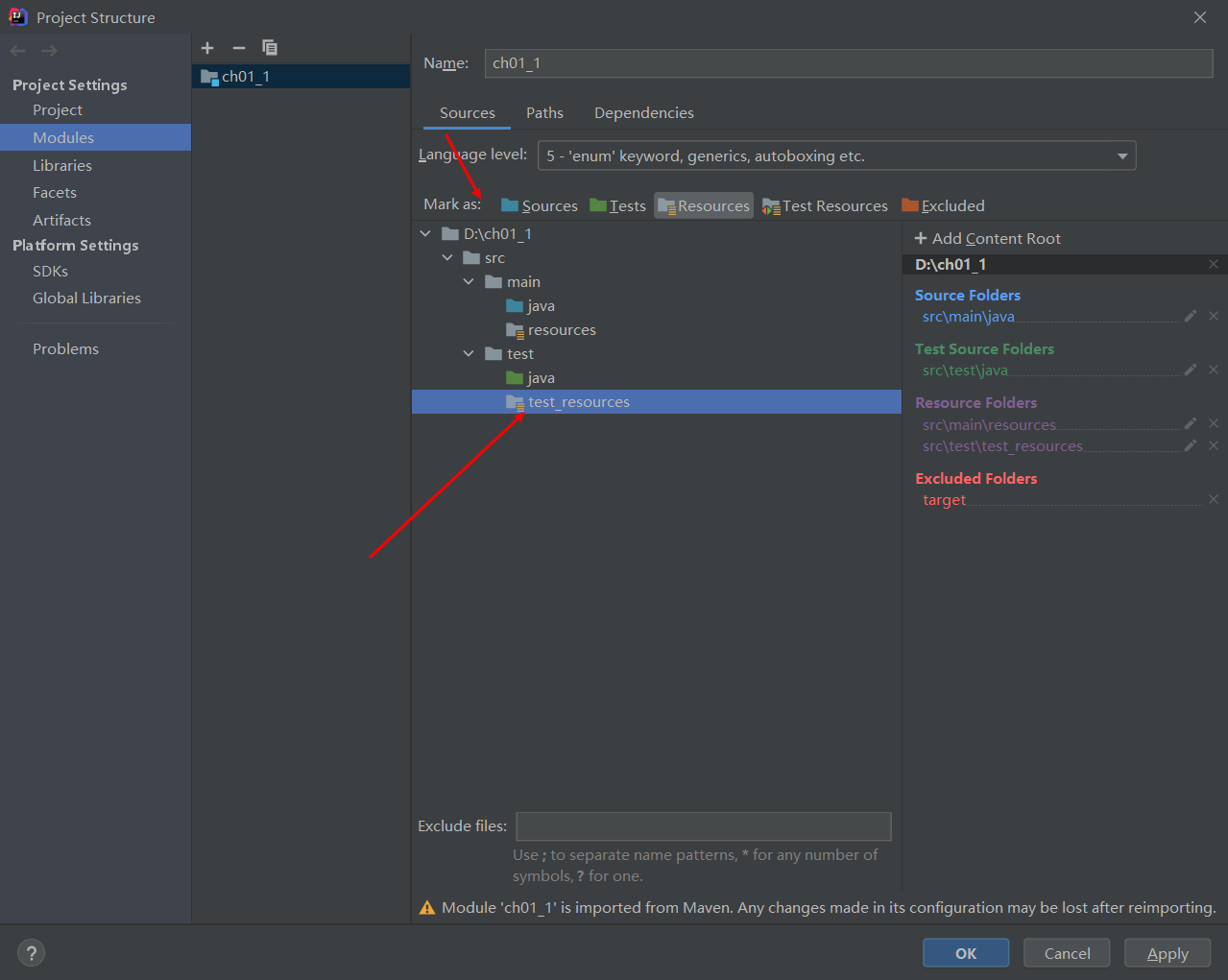Select the test_resources folder

coord(657,401)
